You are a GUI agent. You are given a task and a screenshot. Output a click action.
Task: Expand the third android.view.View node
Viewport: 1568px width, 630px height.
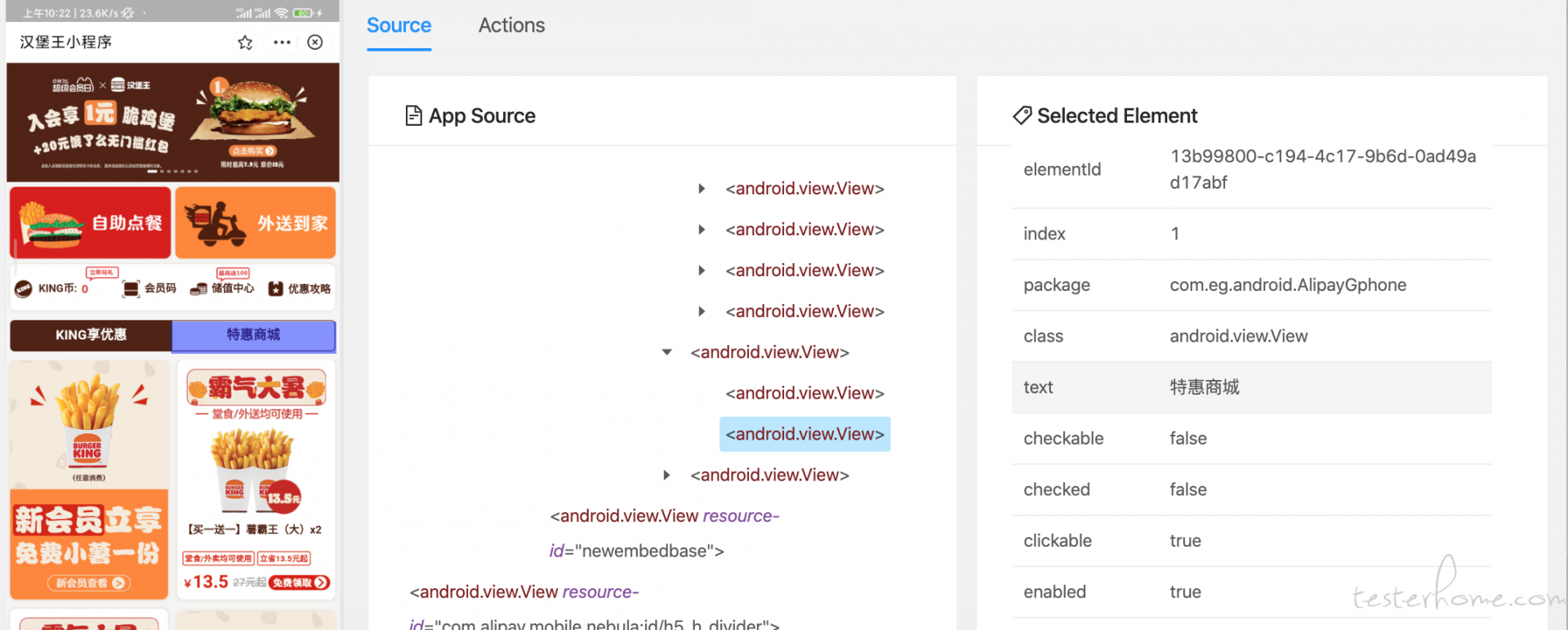(702, 270)
